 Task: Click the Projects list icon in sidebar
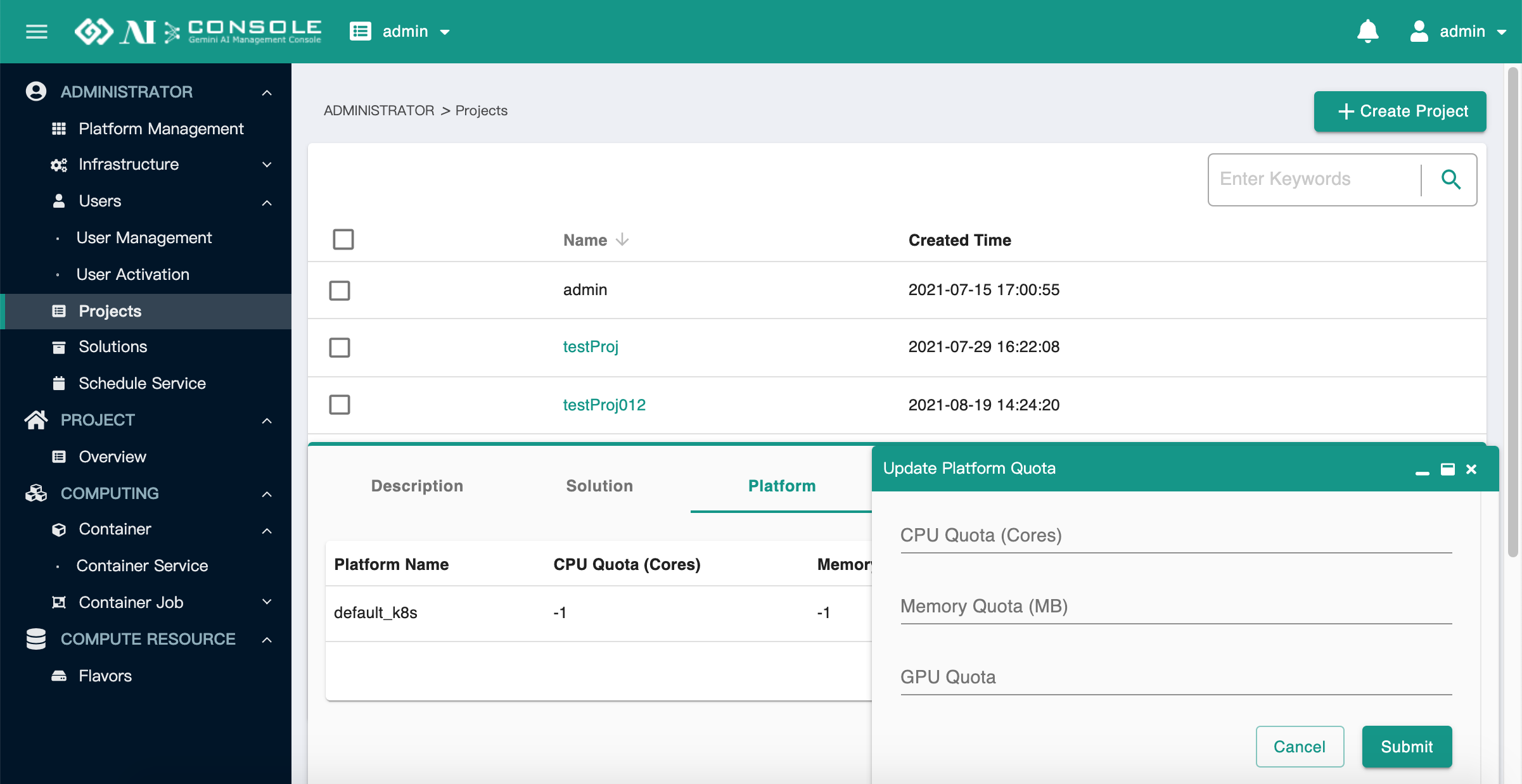point(59,311)
